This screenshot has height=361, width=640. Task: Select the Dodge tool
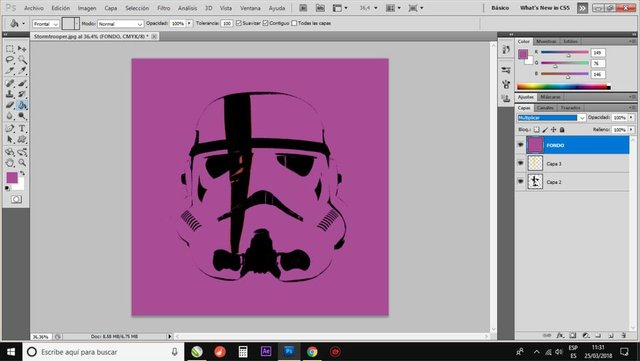coord(22,116)
